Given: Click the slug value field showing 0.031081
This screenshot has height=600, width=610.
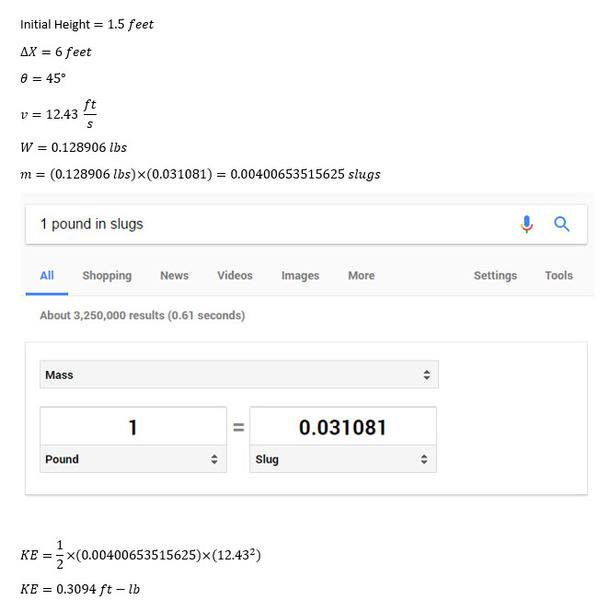Looking at the screenshot, I should pyautogui.click(x=343, y=427).
